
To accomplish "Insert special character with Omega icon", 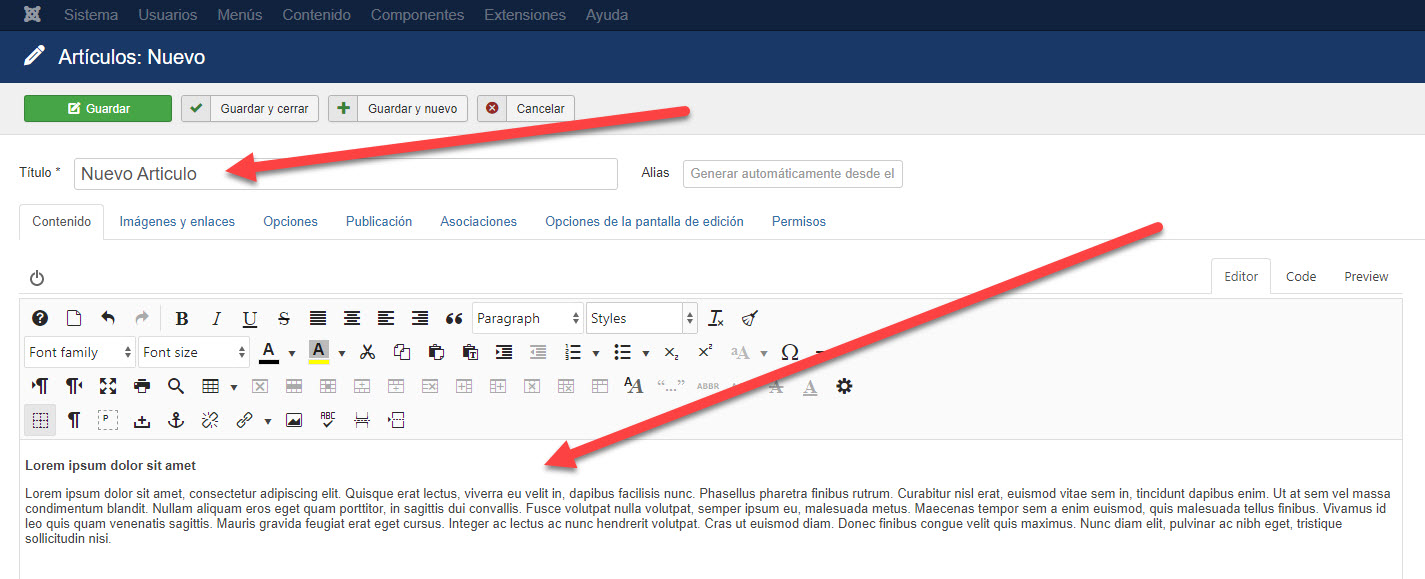I will click(790, 352).
